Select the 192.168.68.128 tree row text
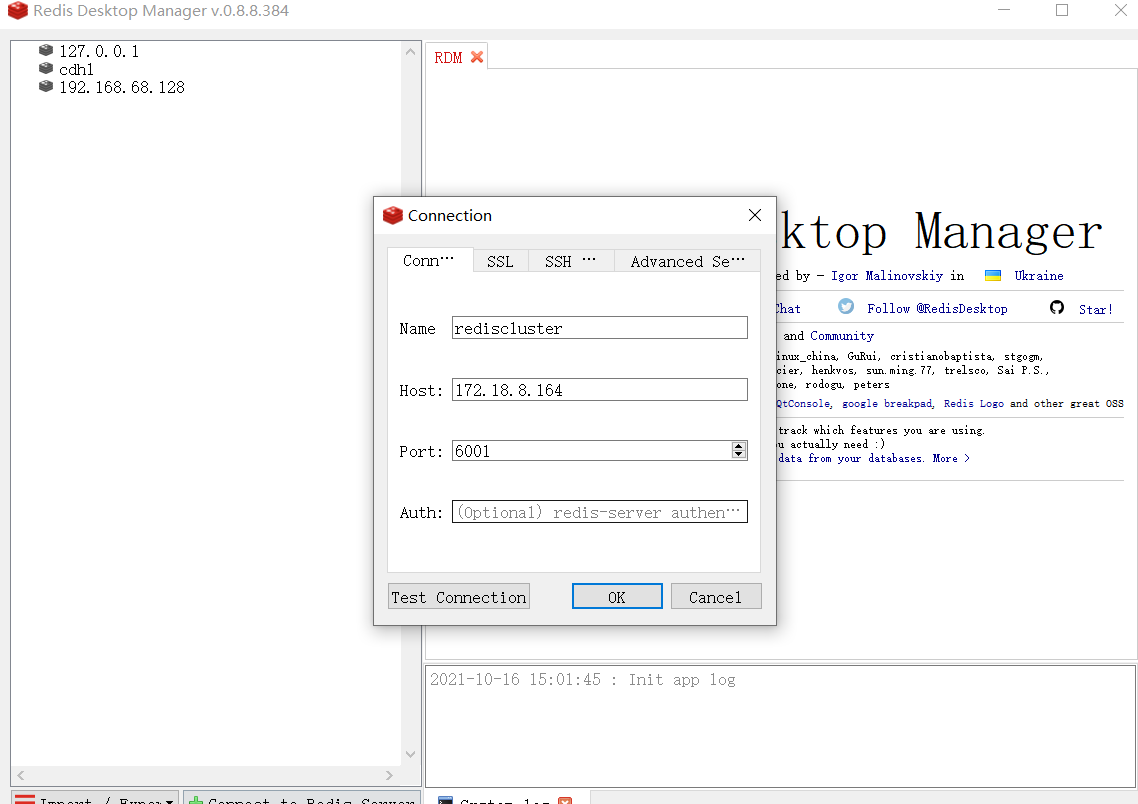1138x804 pixels. click(x=122, y=87)
